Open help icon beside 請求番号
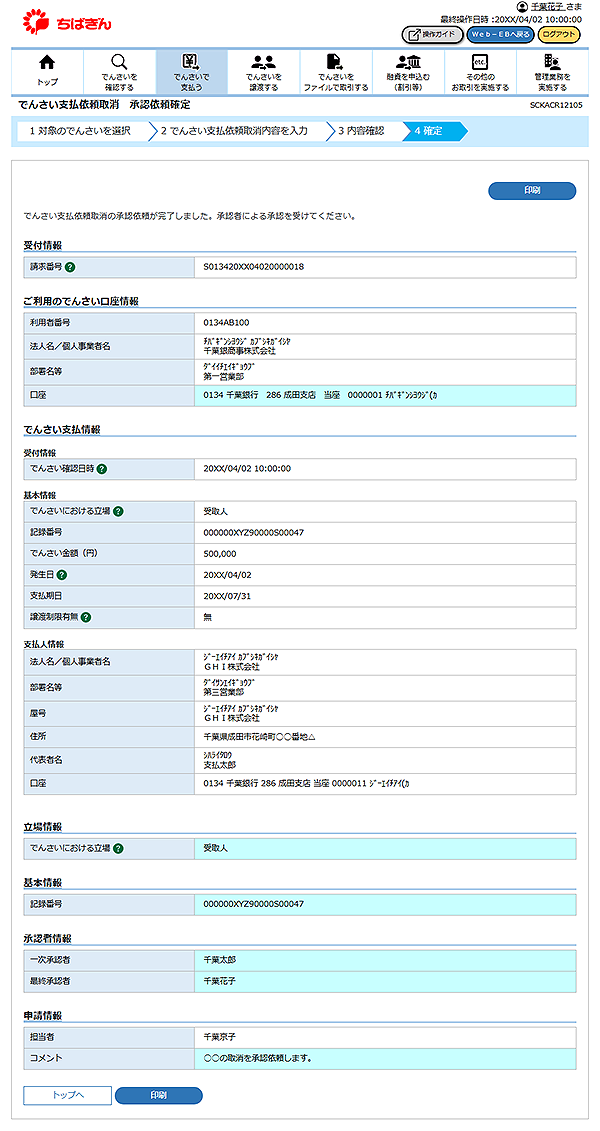 (x=70, y=267)
